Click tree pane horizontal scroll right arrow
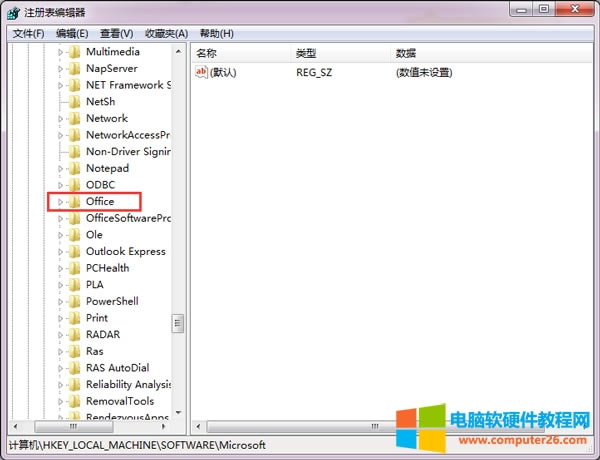This screenshot has width=600, height=460. point(163,426)
